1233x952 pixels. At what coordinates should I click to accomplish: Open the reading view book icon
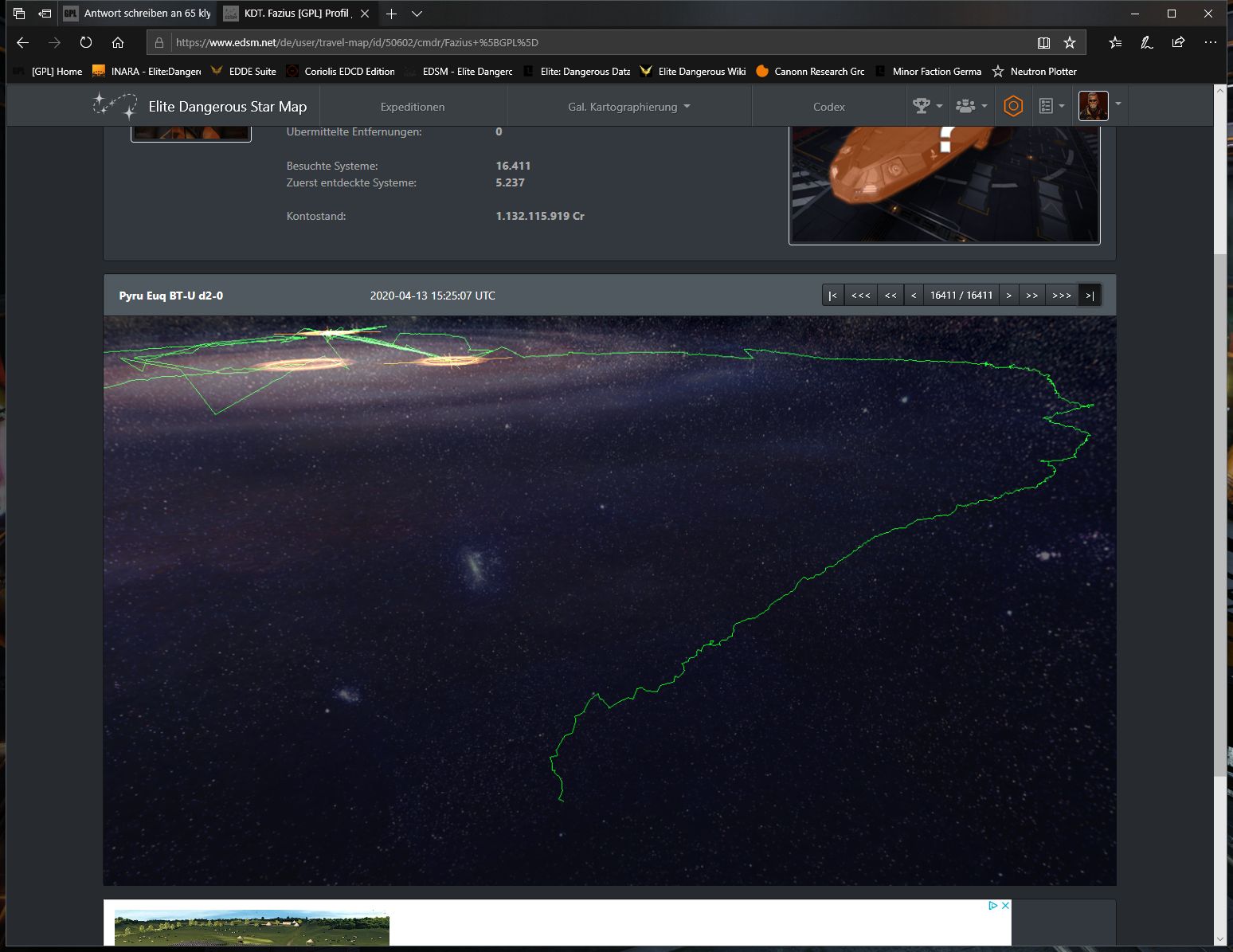tap(1043, 42)
